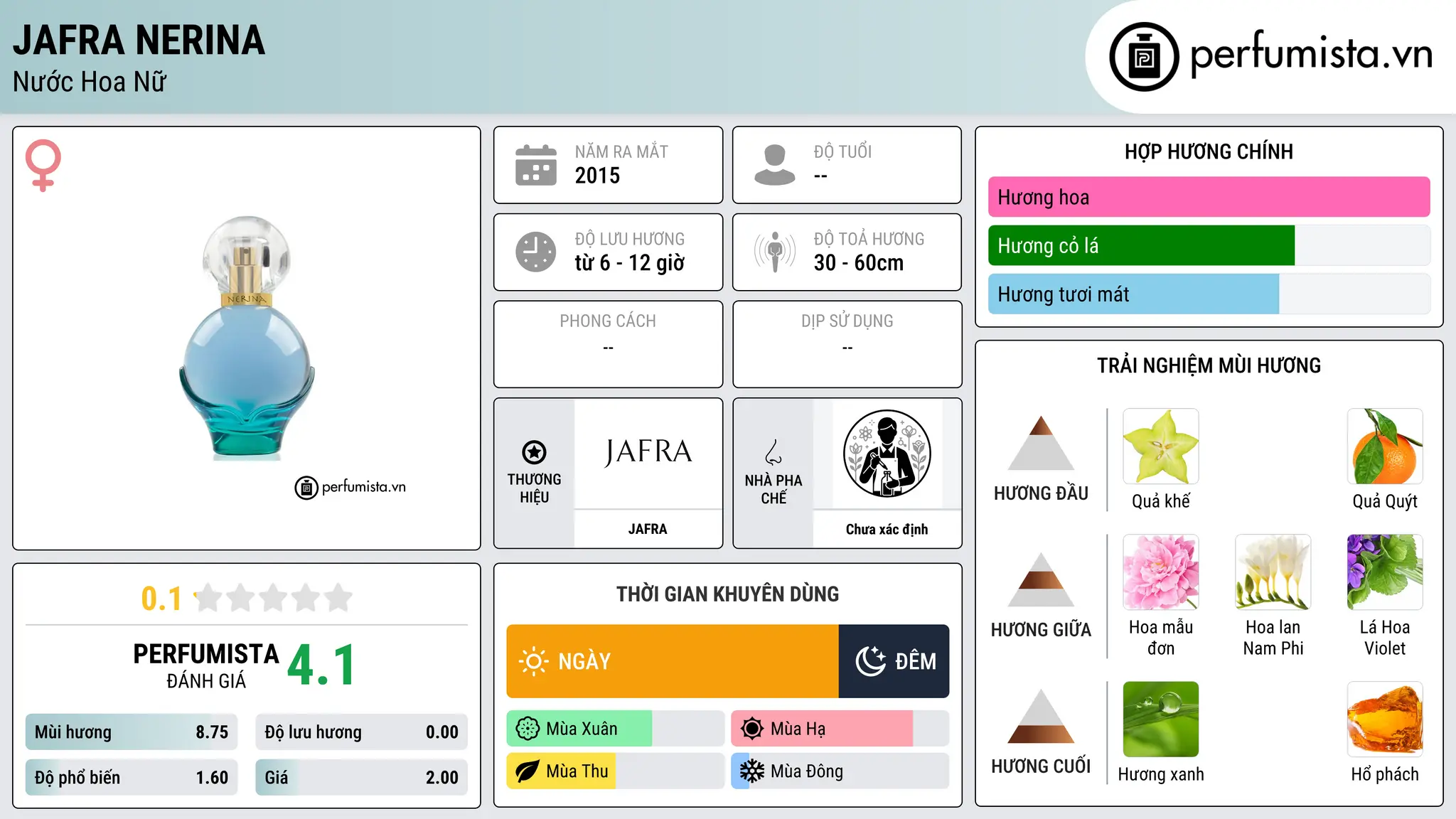Click the Phong cách card
The height and width of the screenshot is (819, 1456).
[608, 344]
